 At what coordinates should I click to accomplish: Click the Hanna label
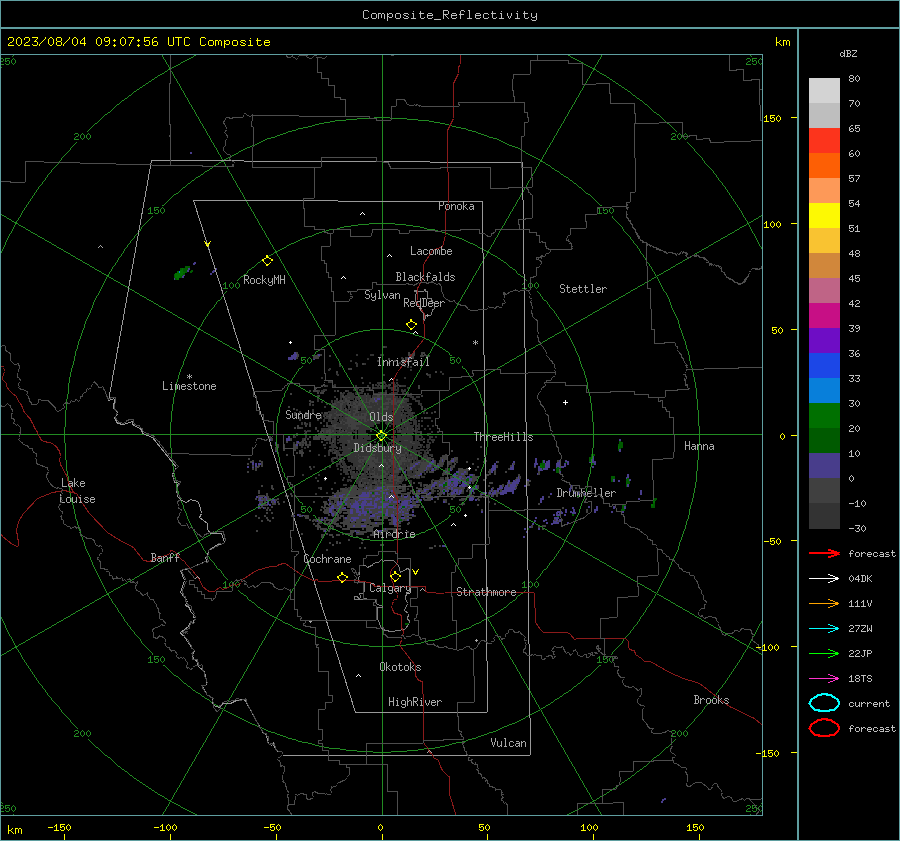tap(699, 446)
